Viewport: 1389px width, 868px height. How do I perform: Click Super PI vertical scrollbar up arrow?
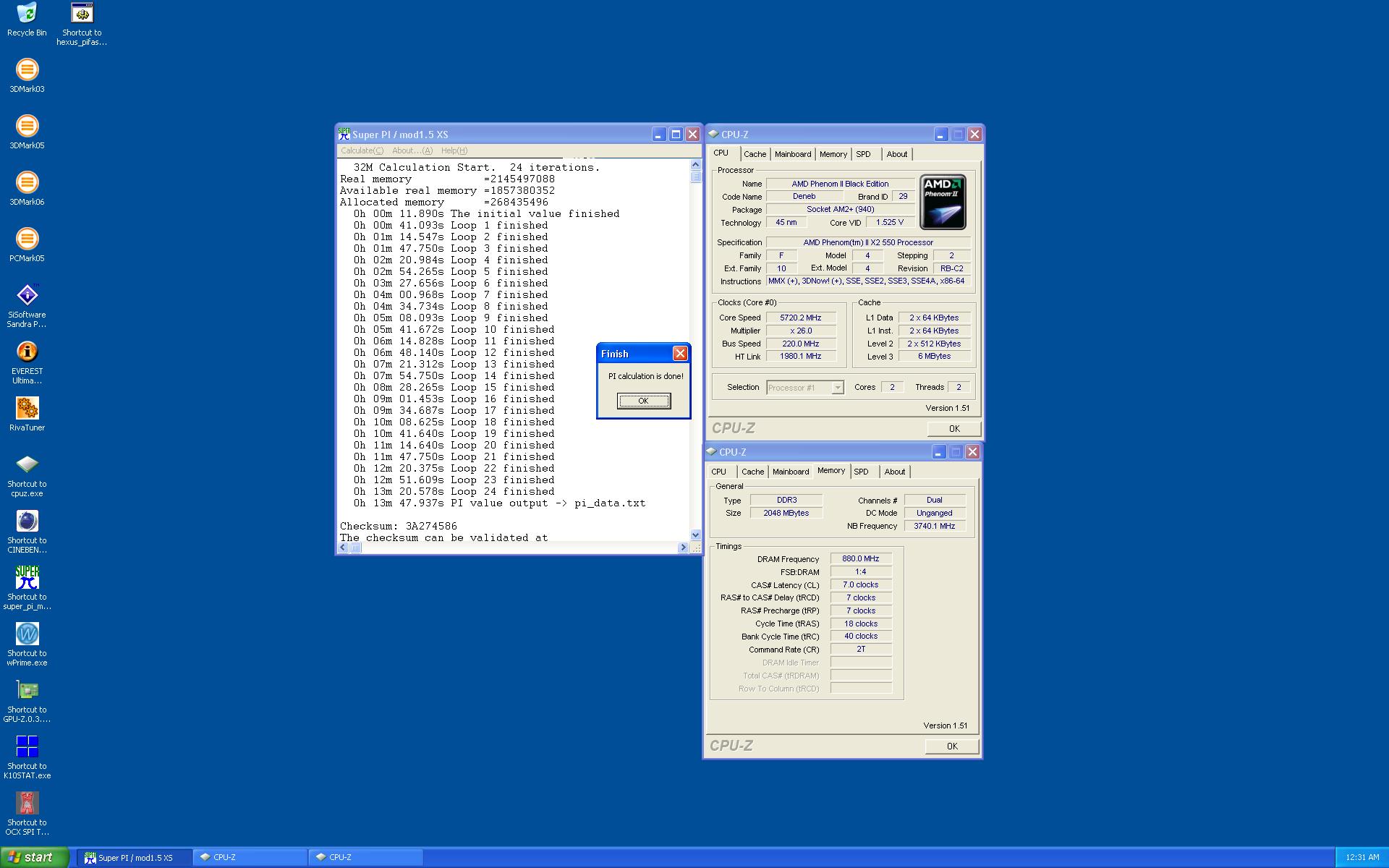tap(695, 164)
